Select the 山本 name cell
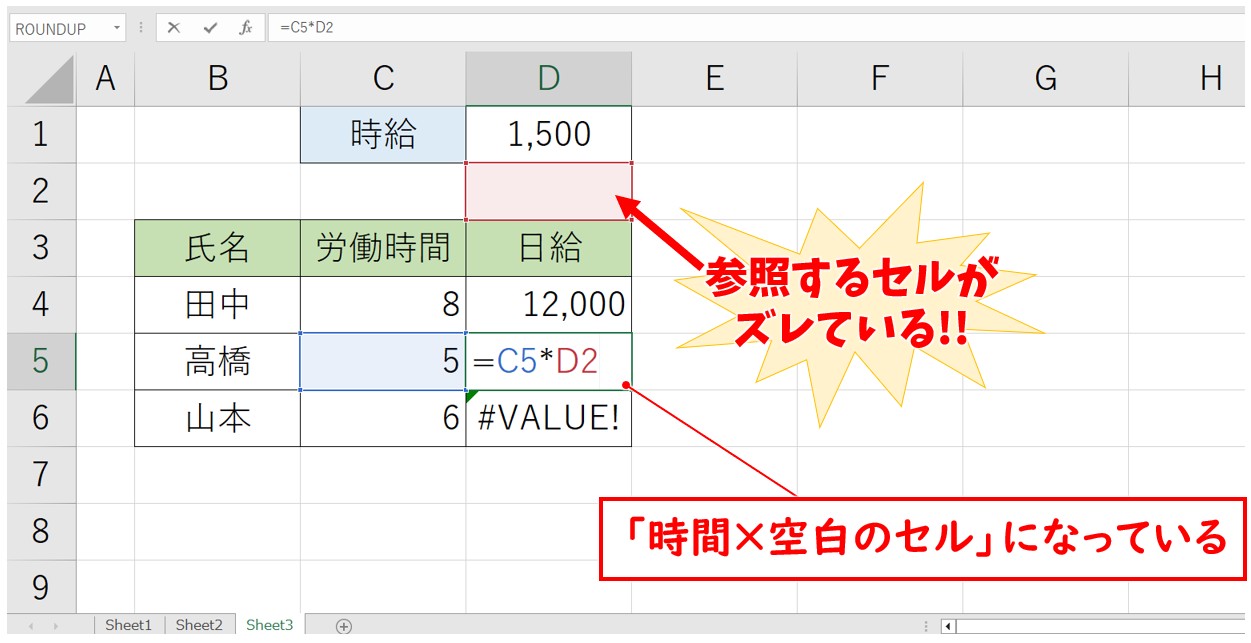 point(217,418)
